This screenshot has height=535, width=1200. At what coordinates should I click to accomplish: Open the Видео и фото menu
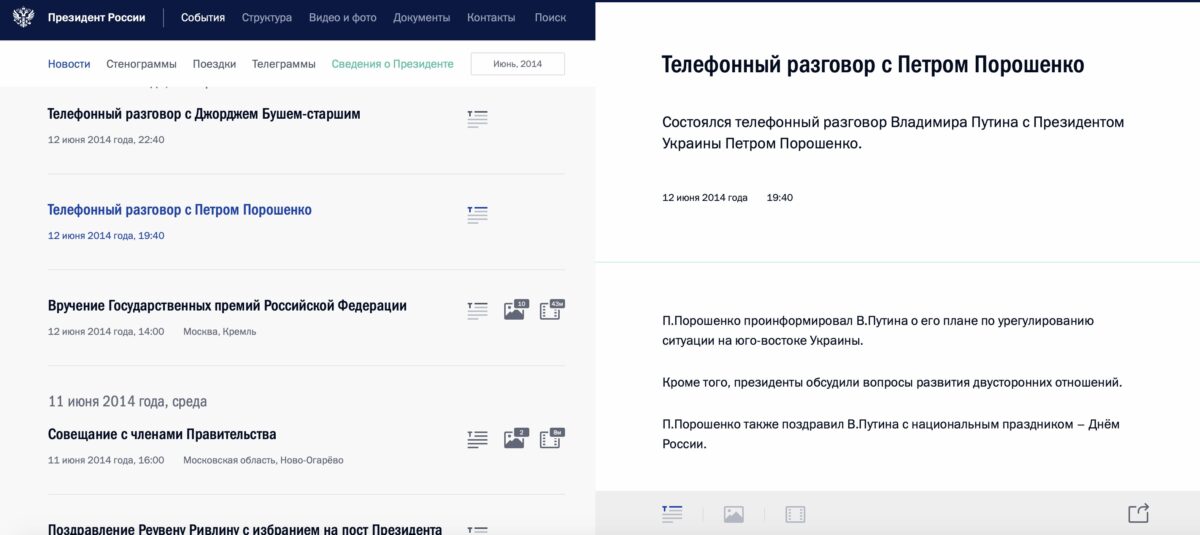[343, 18]
